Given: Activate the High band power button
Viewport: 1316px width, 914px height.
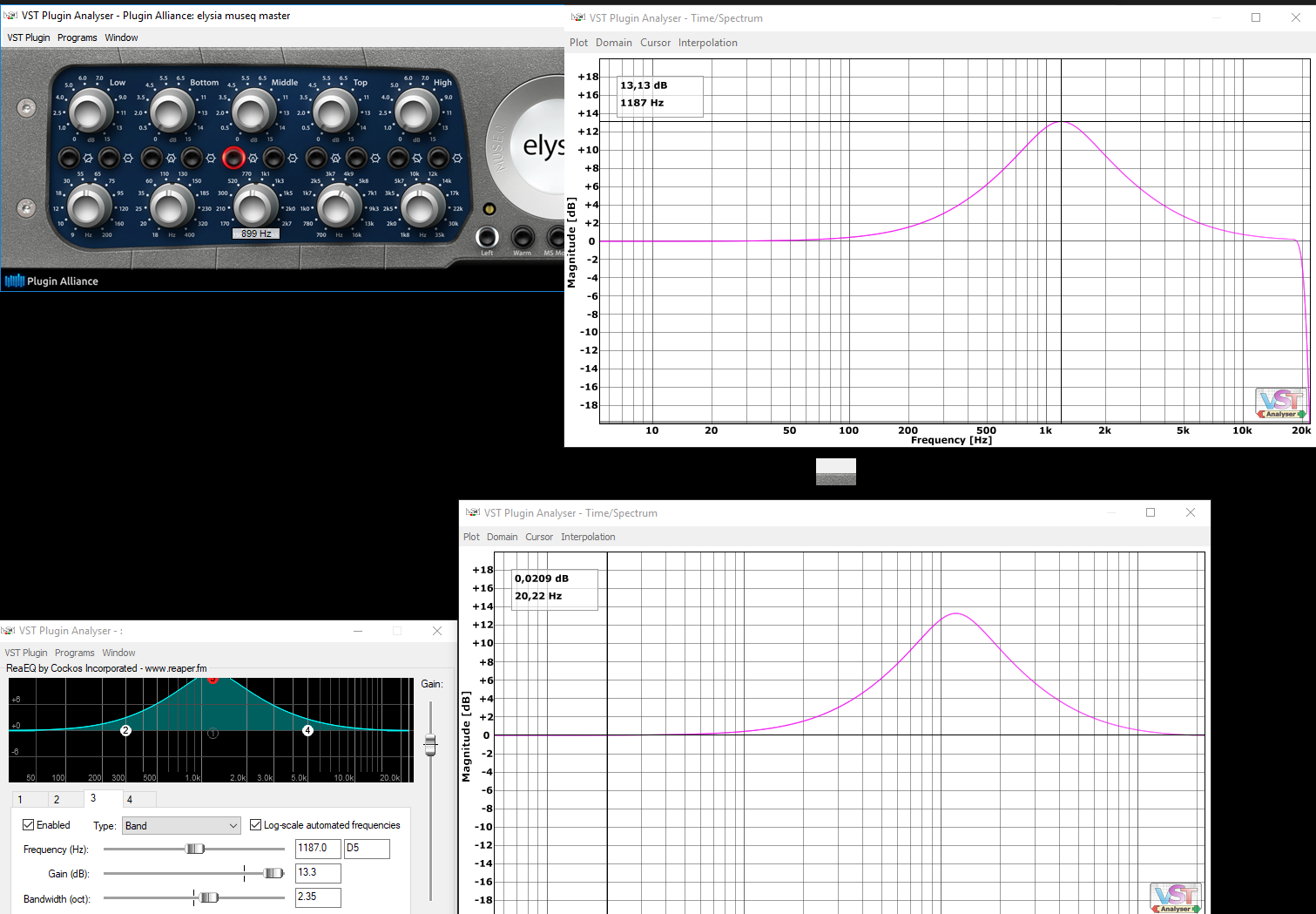Looking at the screenshot, I should pos(397,158).
